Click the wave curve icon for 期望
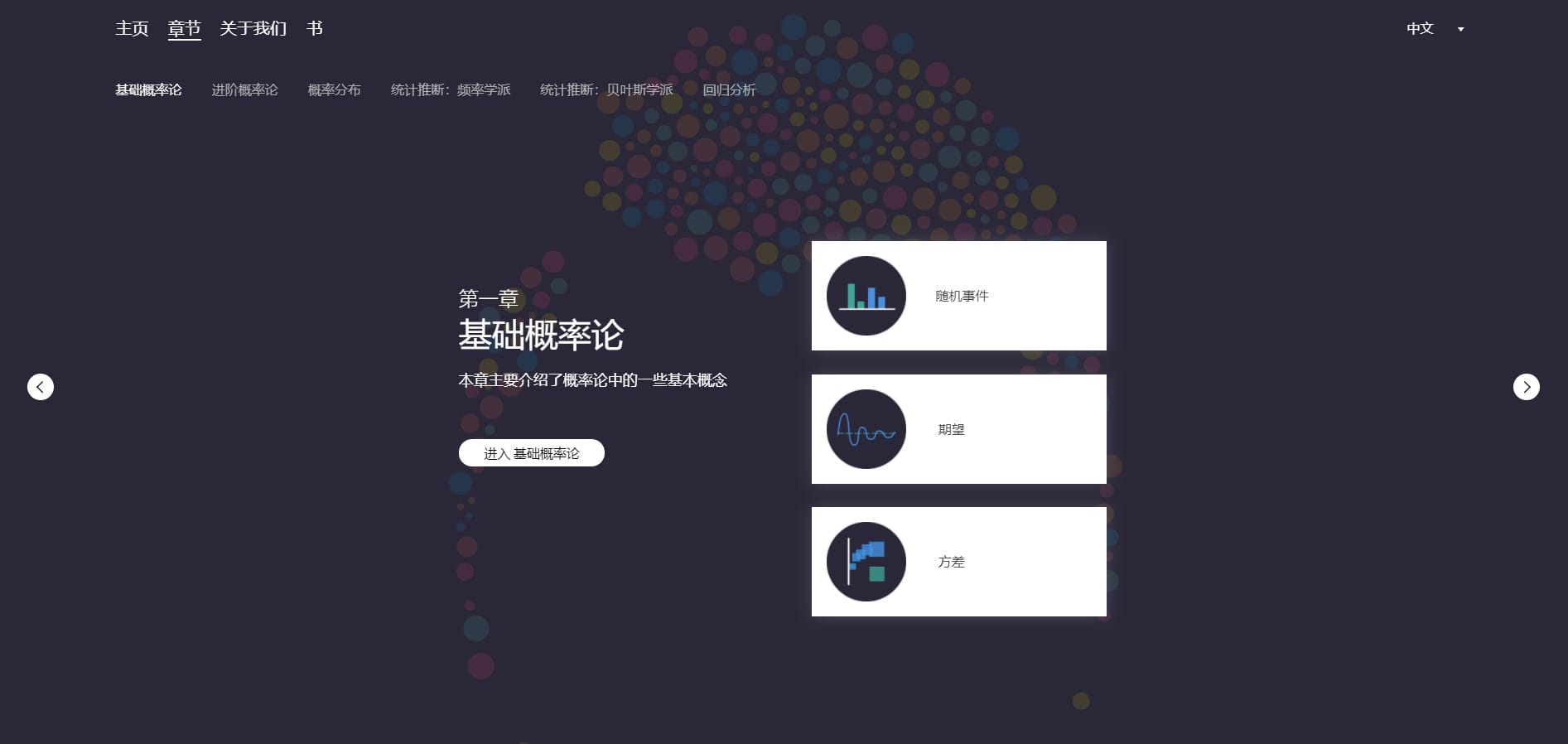This screenshot has width=1568, height=744. tap(866, 429)
